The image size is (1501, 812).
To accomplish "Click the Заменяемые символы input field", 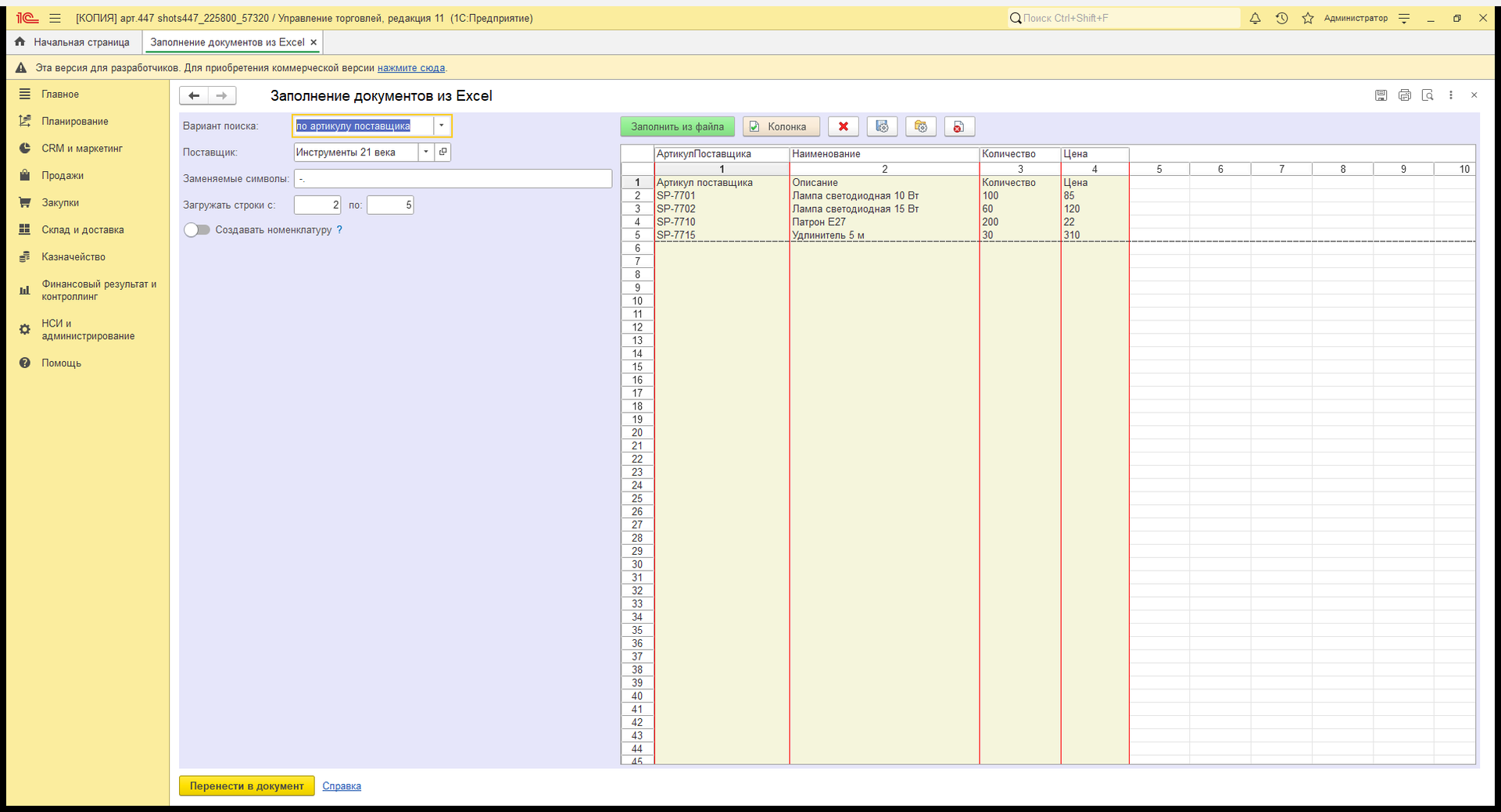I will [x=453, y=179].
